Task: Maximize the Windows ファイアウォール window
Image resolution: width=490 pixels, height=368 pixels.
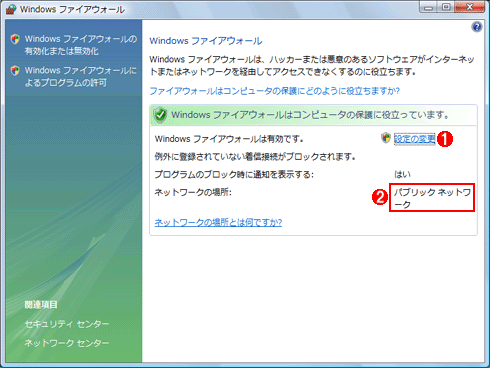Action: 446,7
